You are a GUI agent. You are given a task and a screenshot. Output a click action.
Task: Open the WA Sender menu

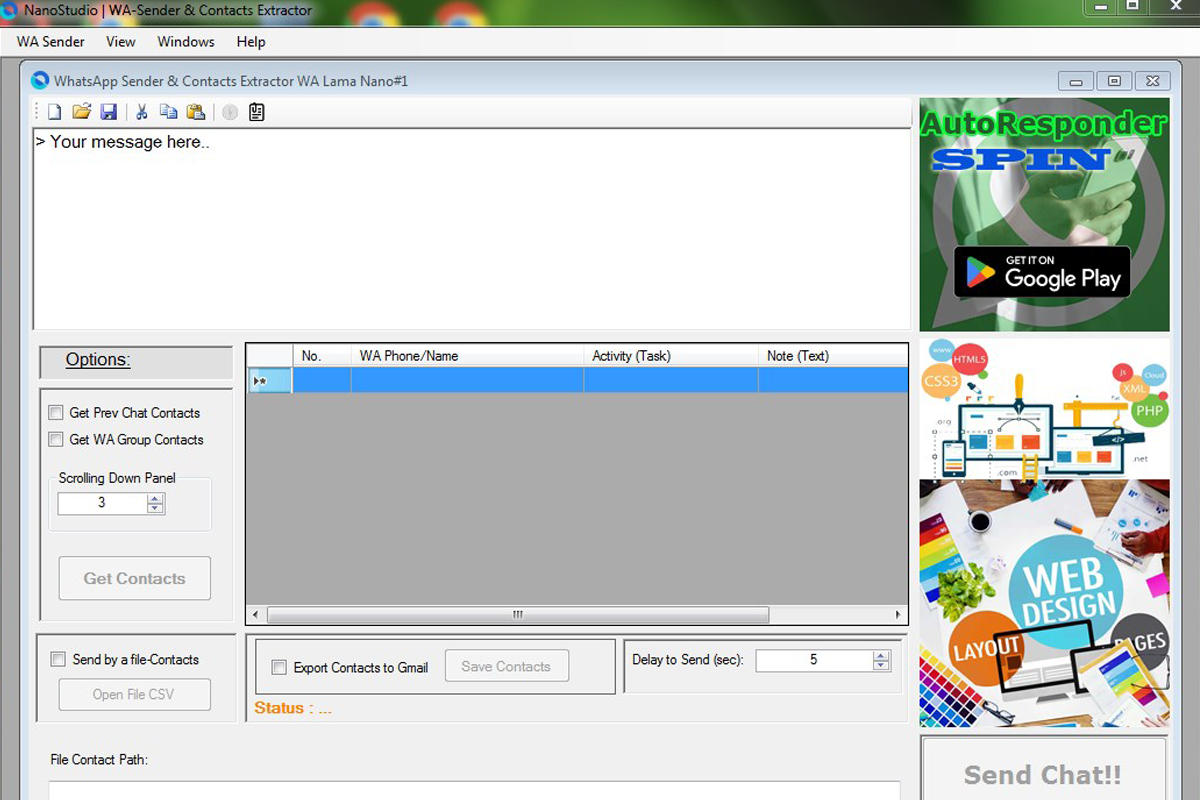click(51, 42)
